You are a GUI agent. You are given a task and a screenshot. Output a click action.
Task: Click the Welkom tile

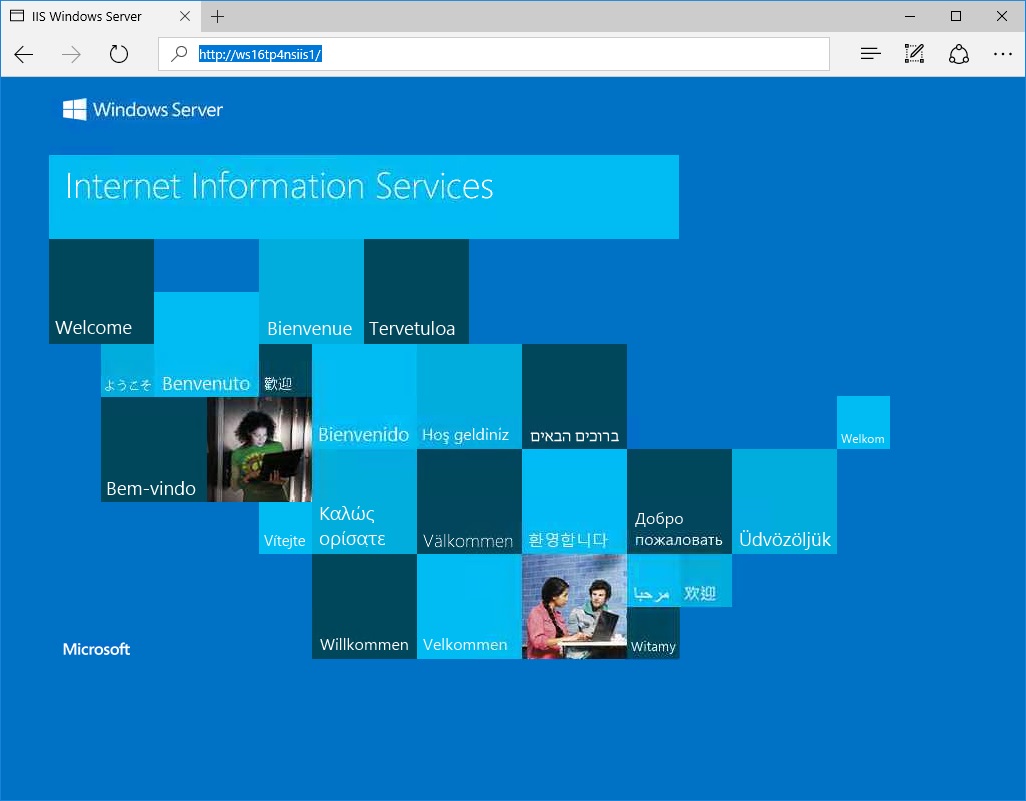tap(863, 423)
